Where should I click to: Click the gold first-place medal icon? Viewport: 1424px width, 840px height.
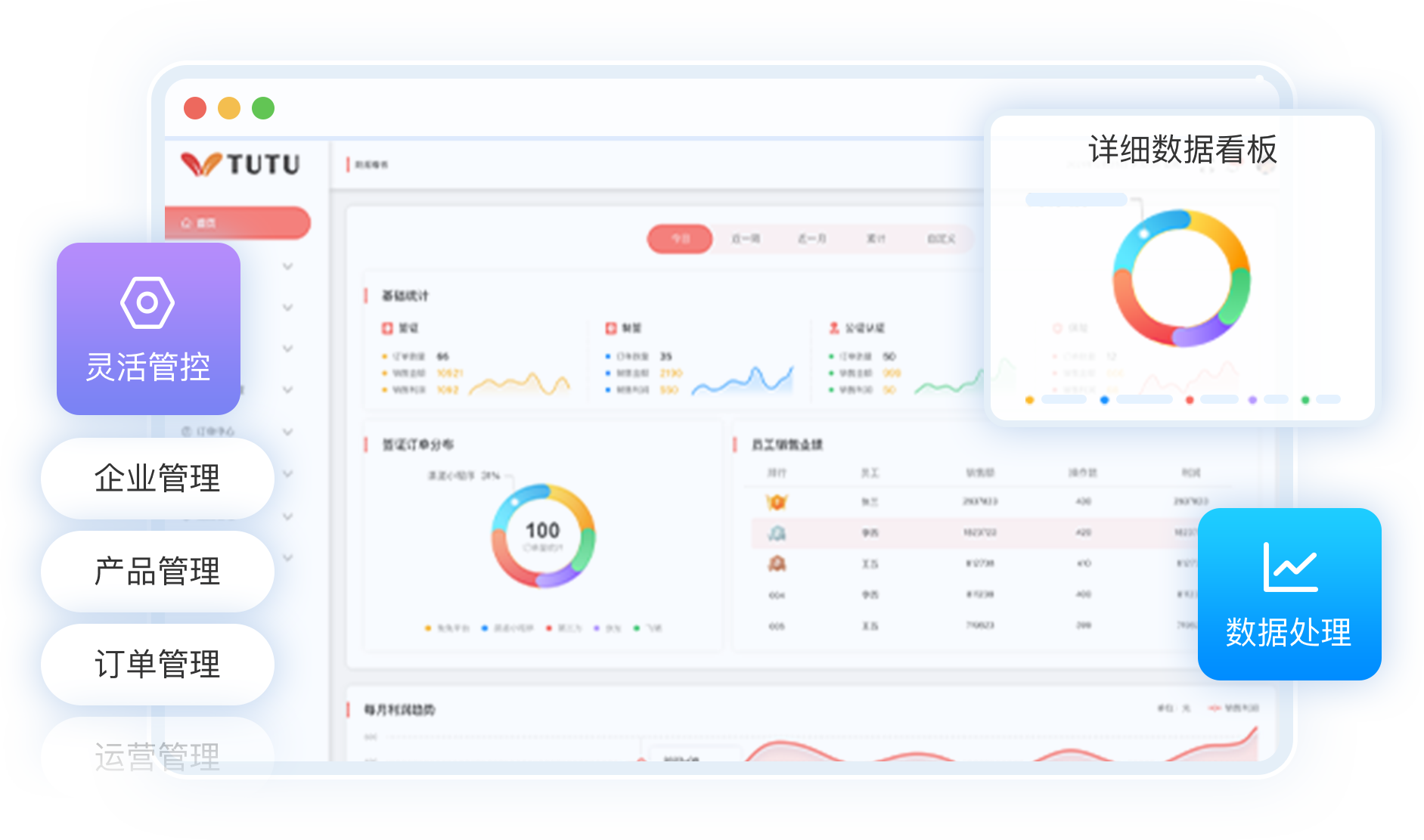click(x=777, y=501)
